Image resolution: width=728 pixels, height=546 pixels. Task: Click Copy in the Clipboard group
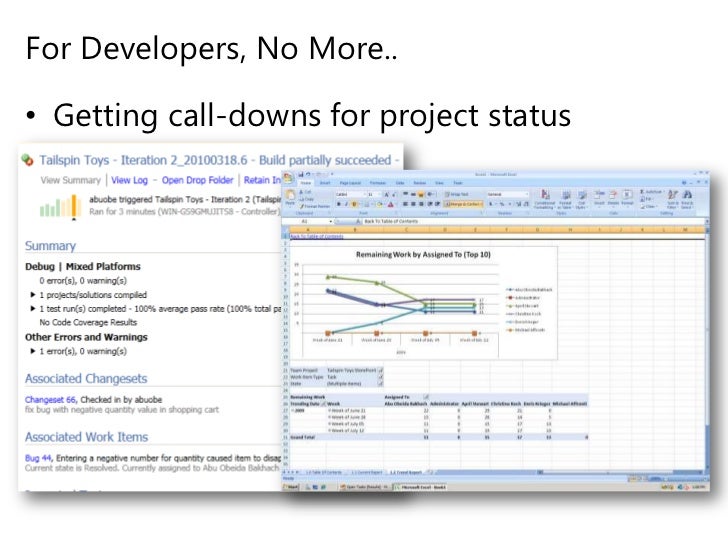(306, 199)
